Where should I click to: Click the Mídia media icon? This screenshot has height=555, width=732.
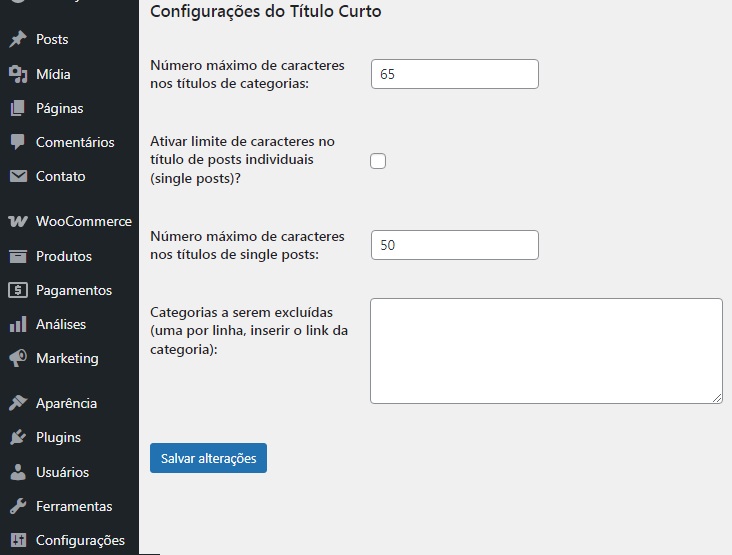pos(18,74)
